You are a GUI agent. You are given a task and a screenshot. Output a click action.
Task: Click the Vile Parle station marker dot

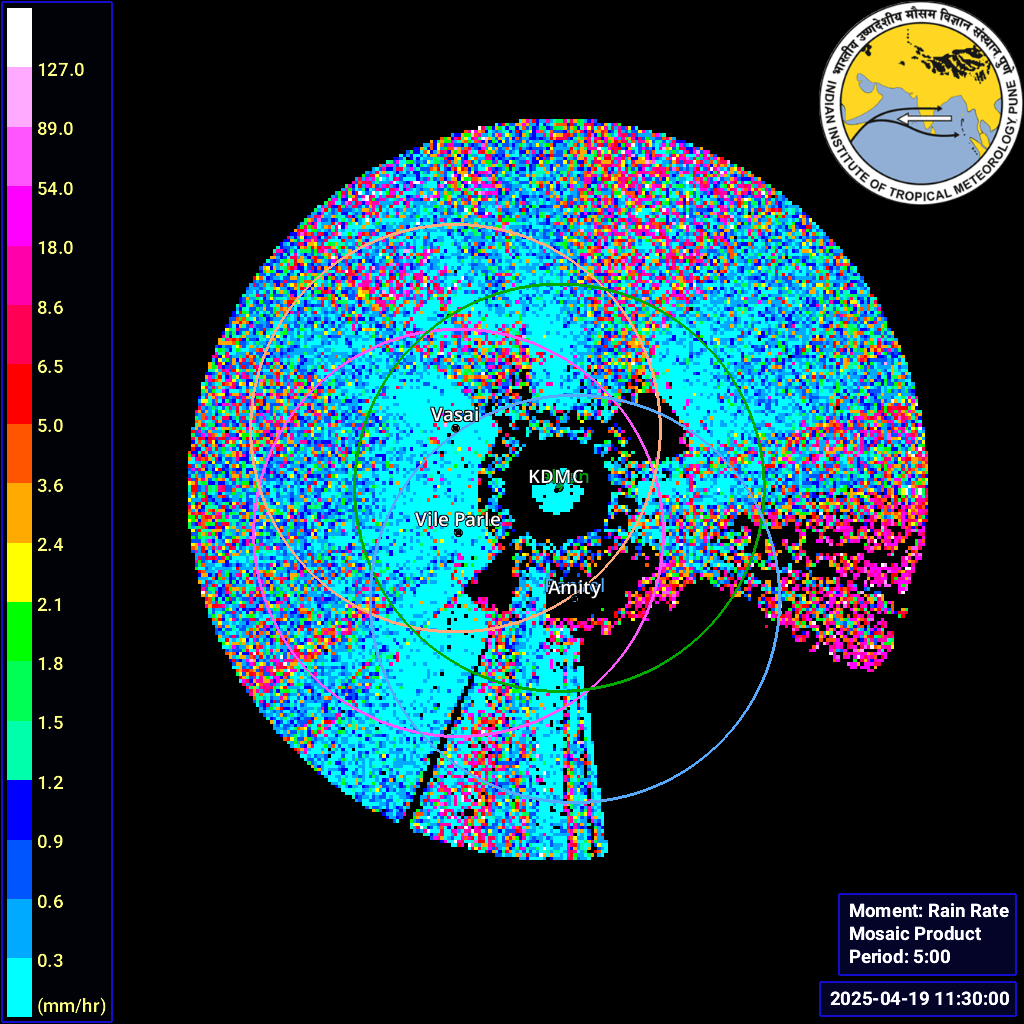tap(458, 533)
